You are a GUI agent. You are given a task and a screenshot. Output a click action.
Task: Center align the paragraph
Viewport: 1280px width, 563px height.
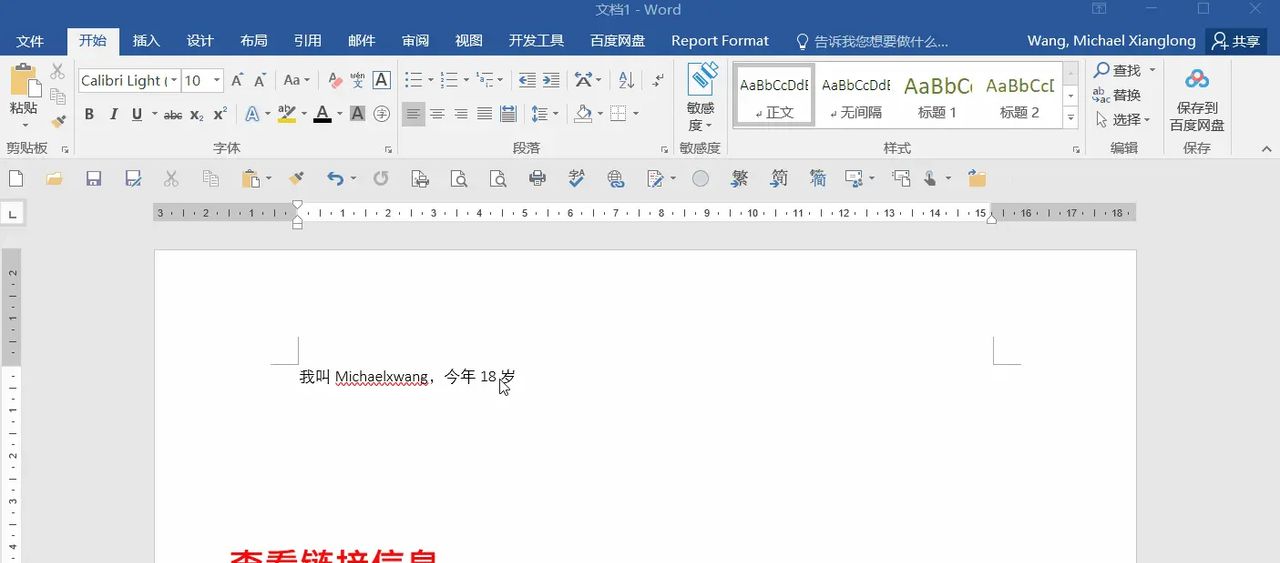[437, 114]
